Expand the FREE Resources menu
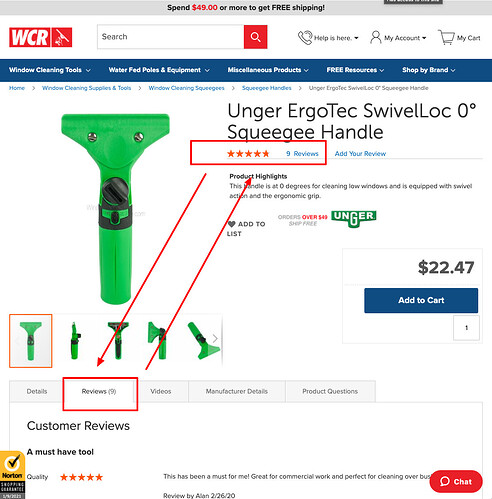This screenshot has width=492, height=499. pos(355,70)
